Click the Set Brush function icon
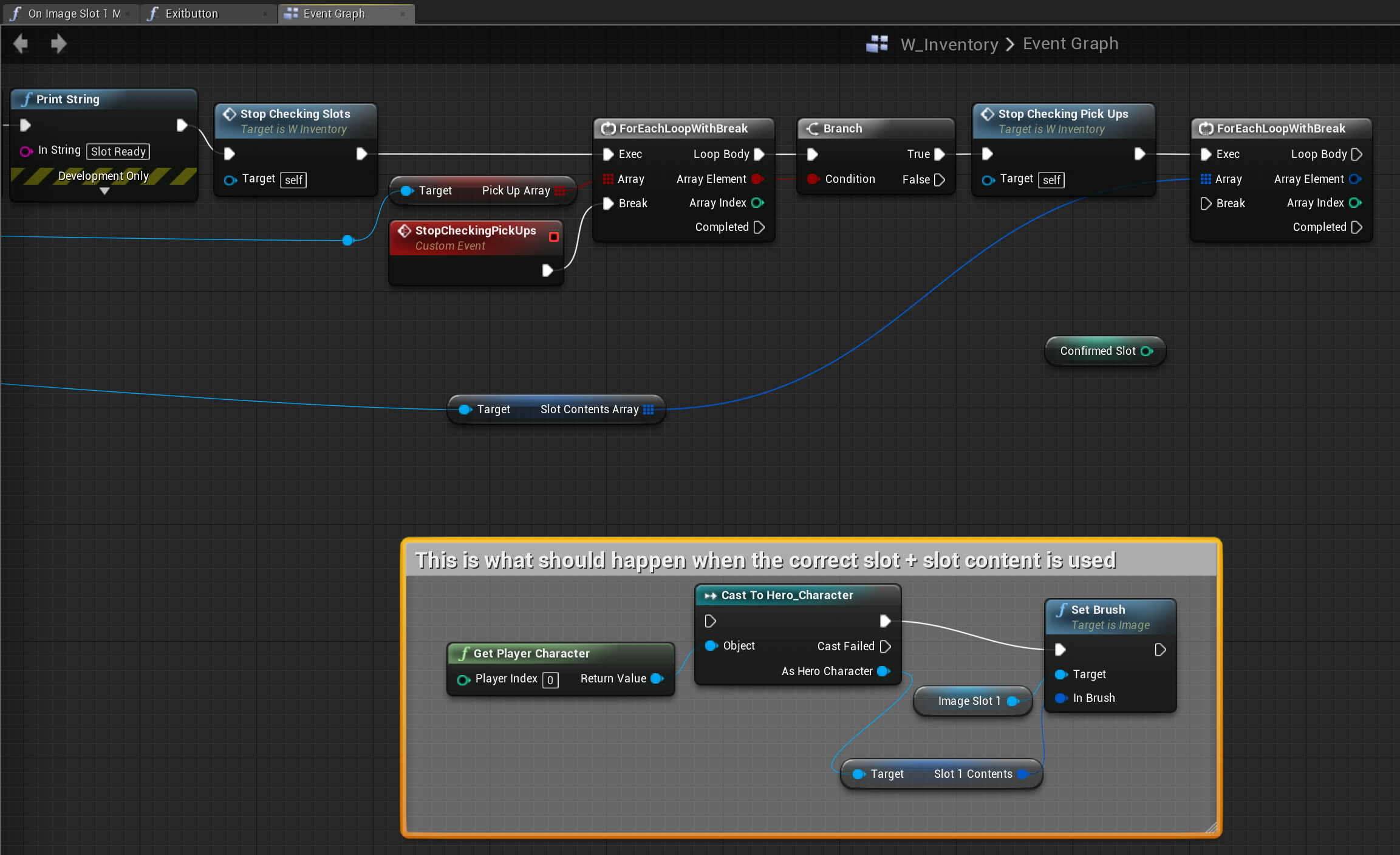Viewport: 1400px width, 855px height. 1061,609
